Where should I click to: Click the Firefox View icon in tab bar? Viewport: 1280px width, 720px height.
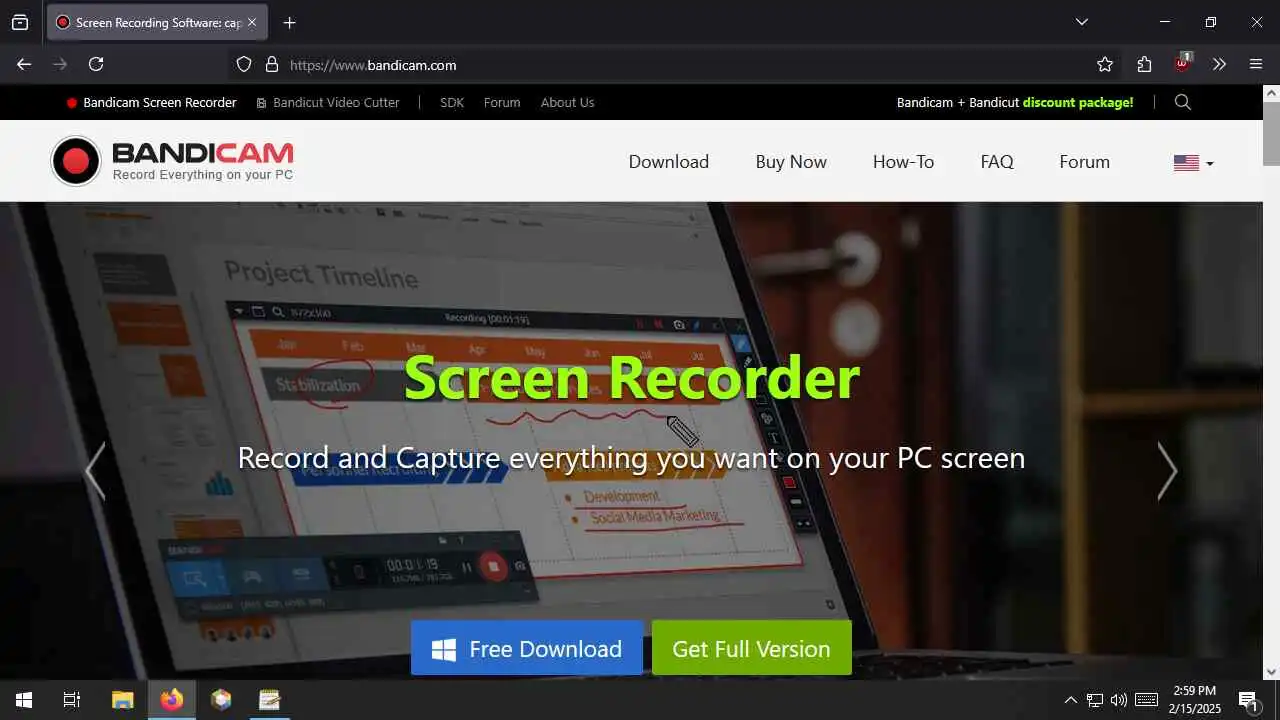20,22
